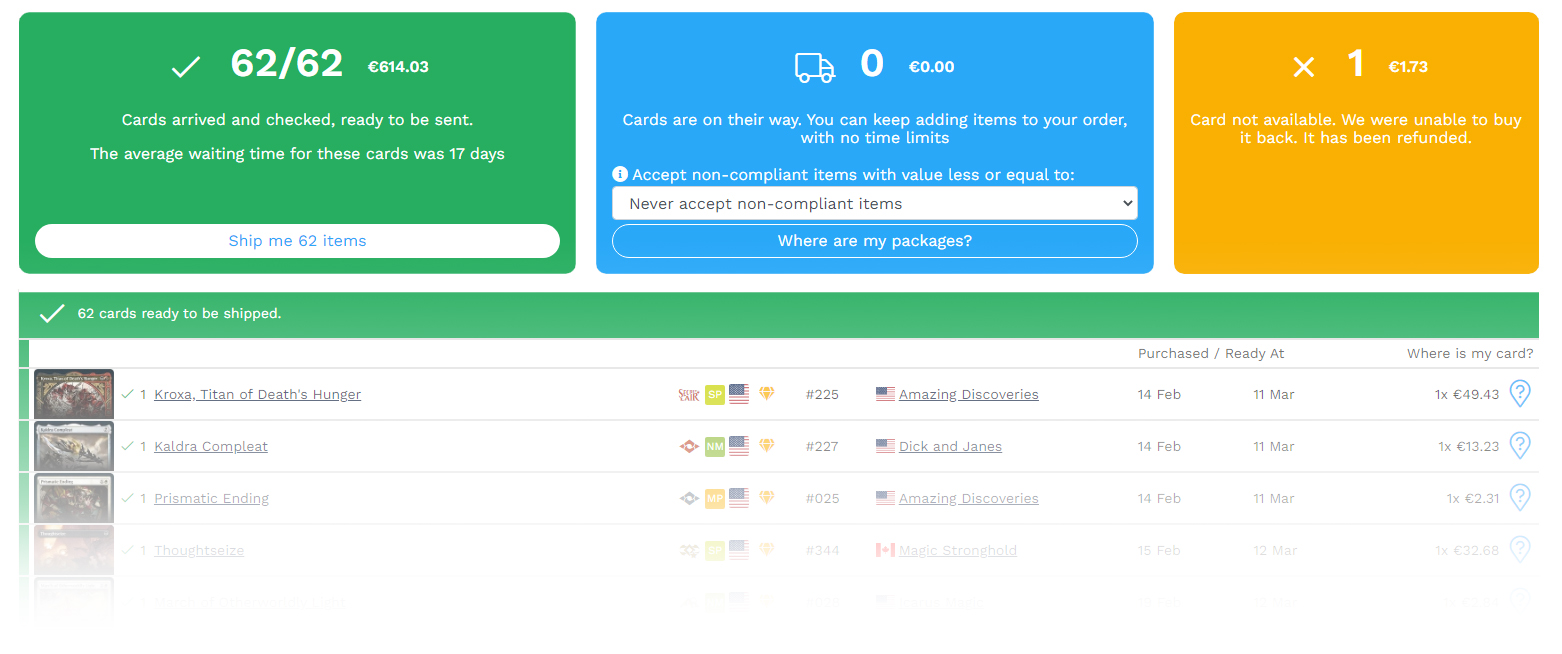Open Amazing Discoveries seller on the Kroxa row
Screen dimensions: 1562x654
tap(968, 394)
